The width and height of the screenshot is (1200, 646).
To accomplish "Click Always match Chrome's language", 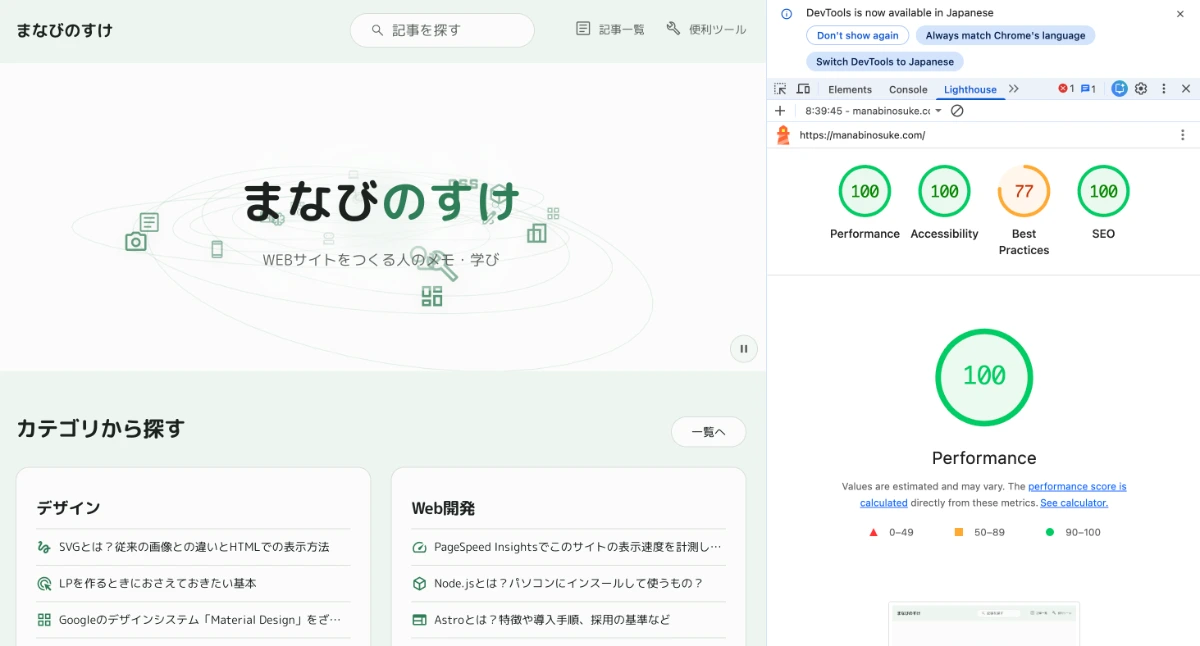I will tap(1005, 35).
